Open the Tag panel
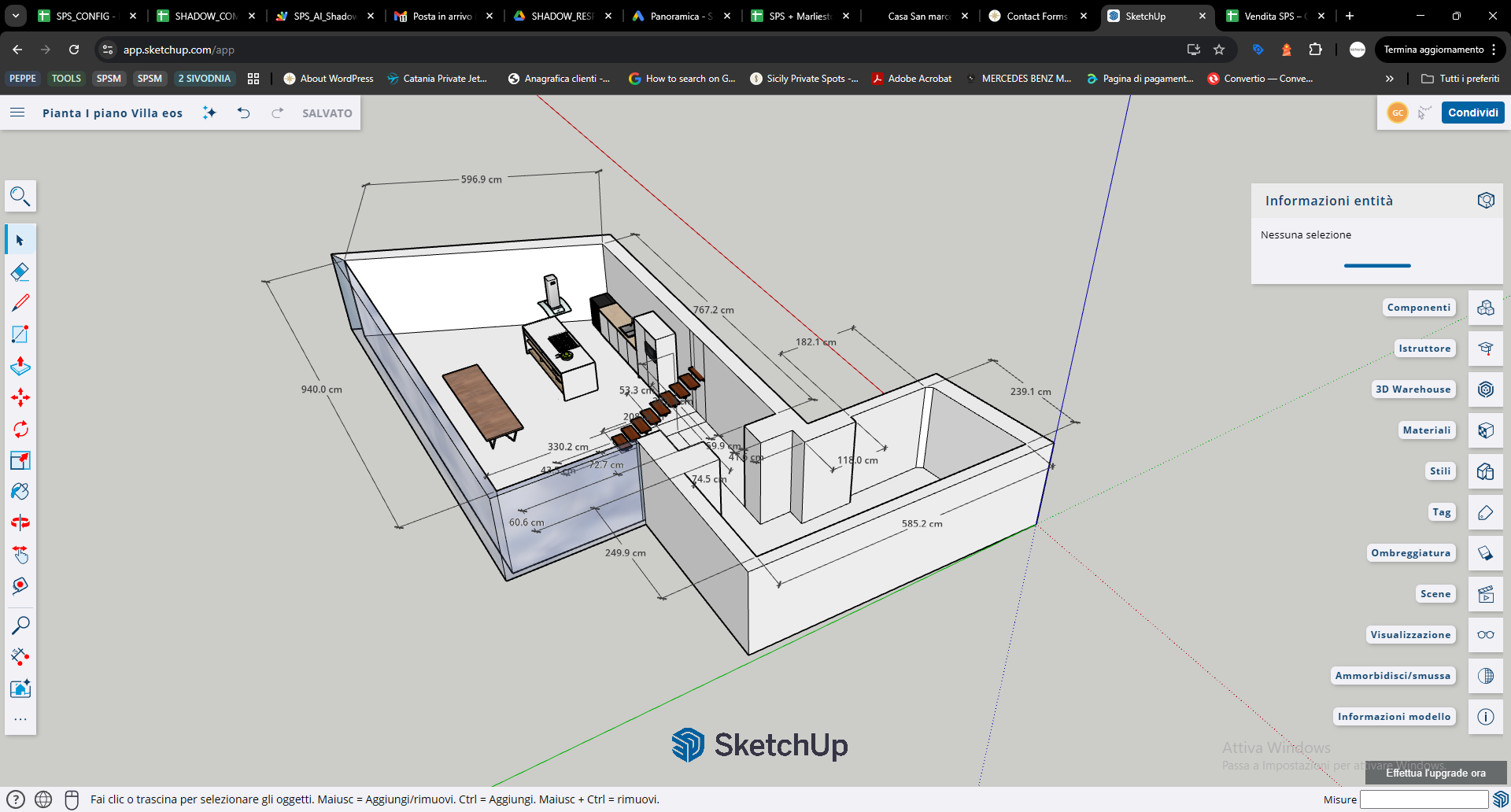 (x=1485, y=512)
